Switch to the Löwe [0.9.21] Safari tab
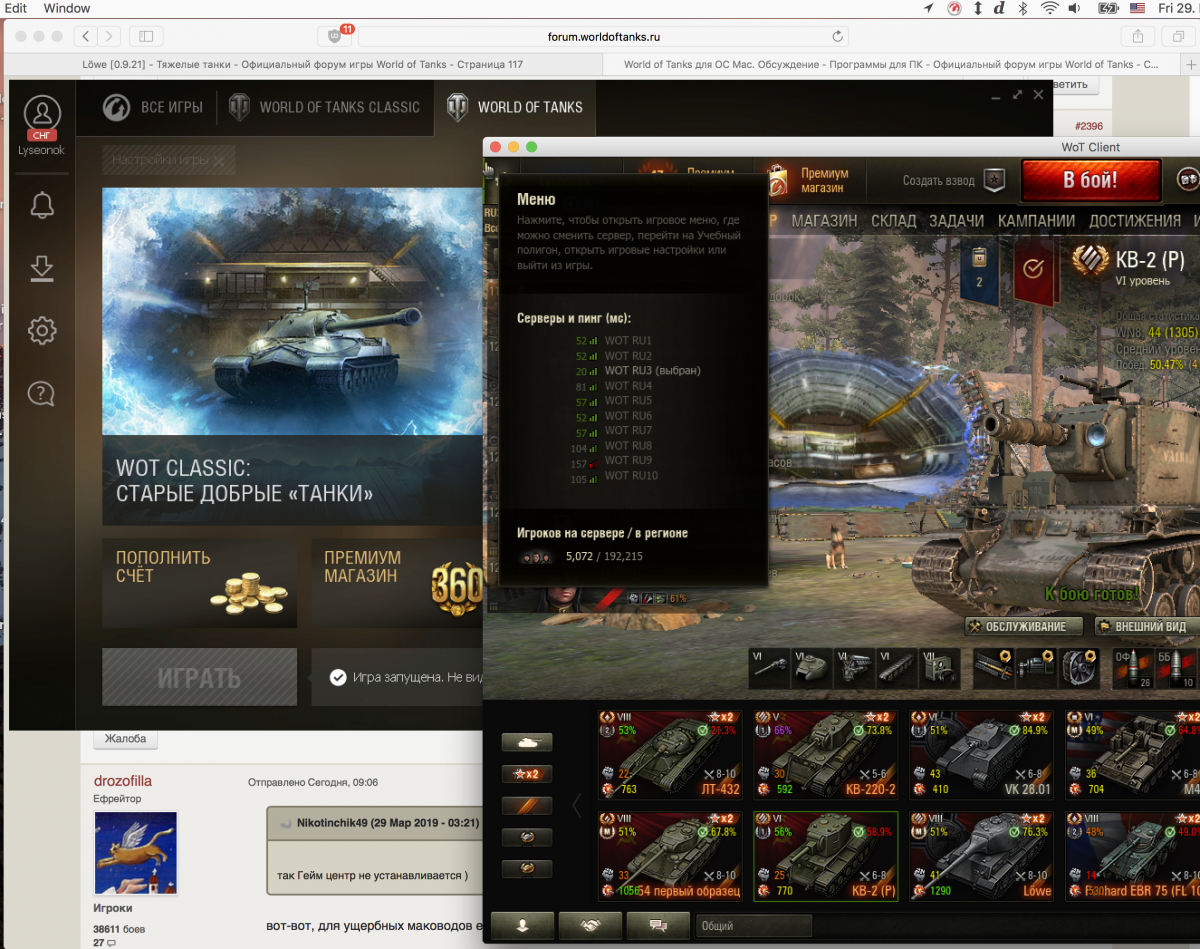This screenshot has width=1200, height=949. pos(302,65)
